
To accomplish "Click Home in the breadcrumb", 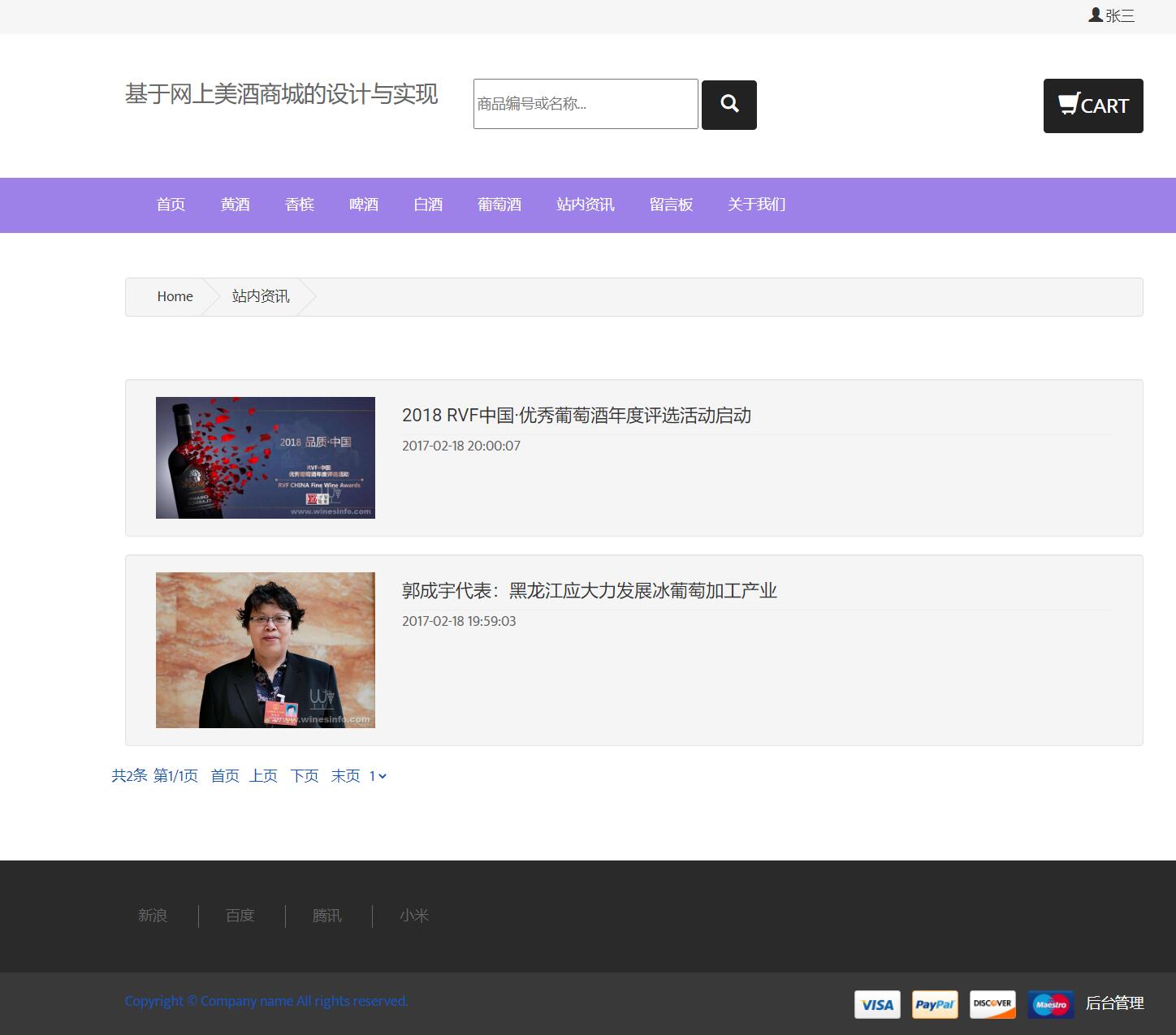I will click(174, 296).
